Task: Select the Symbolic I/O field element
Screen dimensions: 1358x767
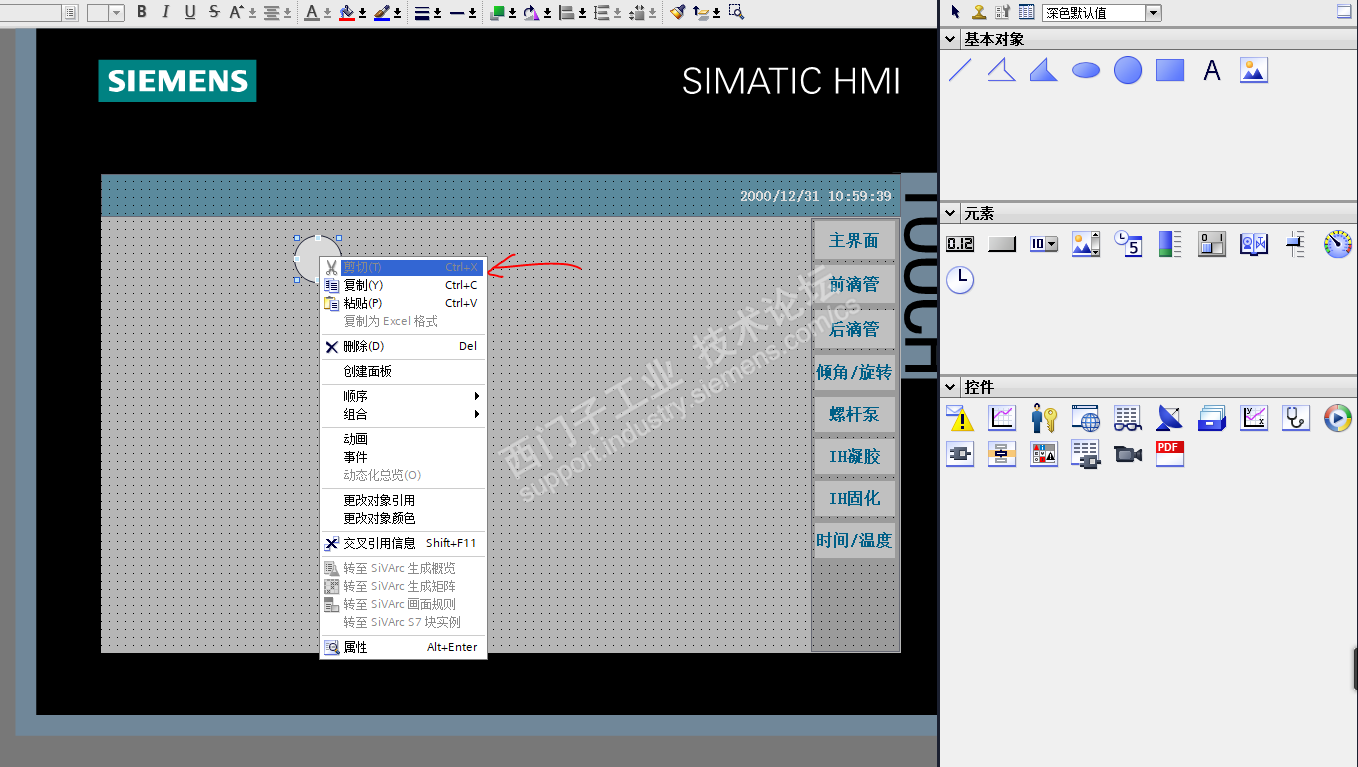Action: [x=1044, y=244]
